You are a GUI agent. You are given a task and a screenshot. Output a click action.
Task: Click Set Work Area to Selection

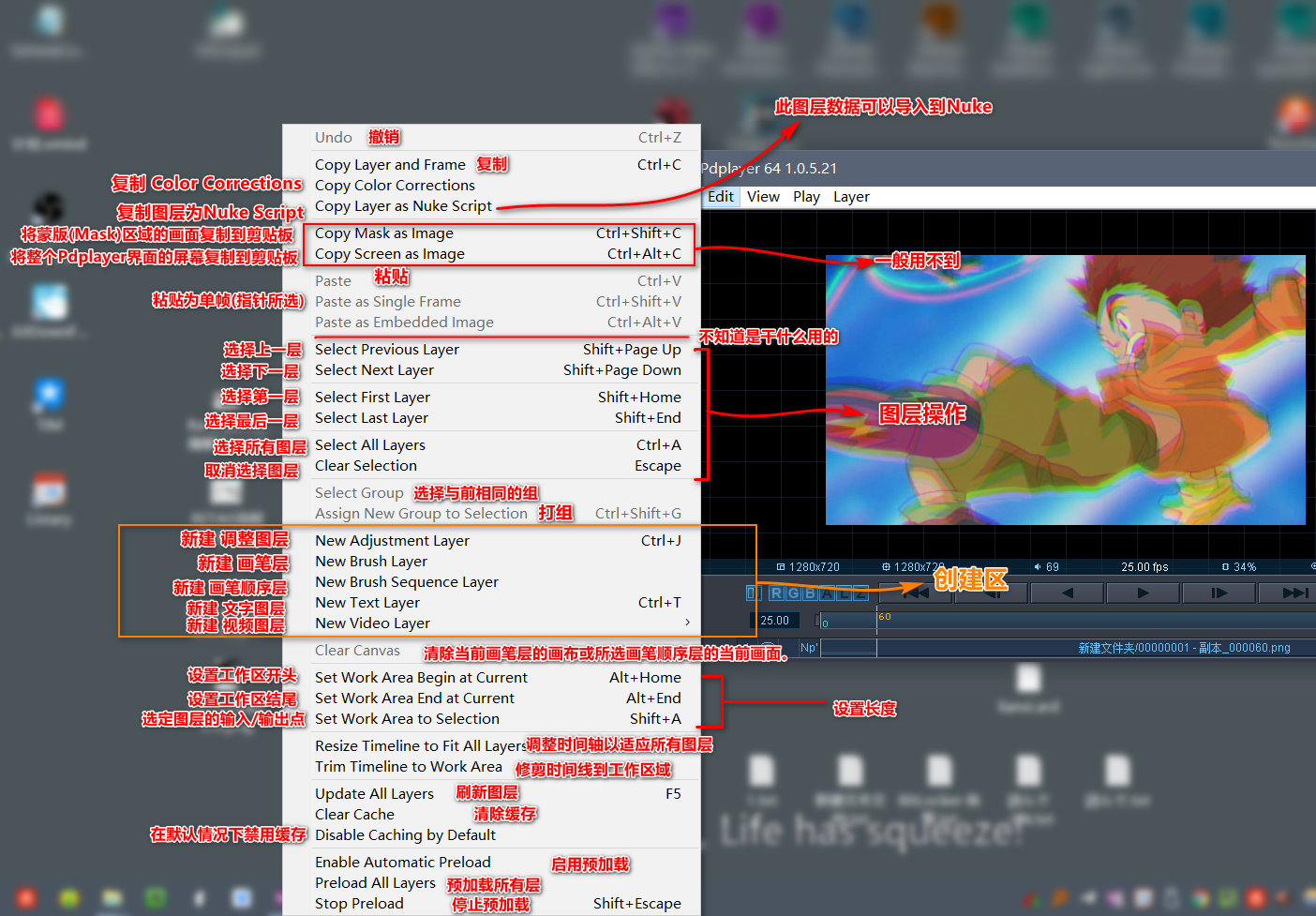pyautogui.click(x=407, y=719)
